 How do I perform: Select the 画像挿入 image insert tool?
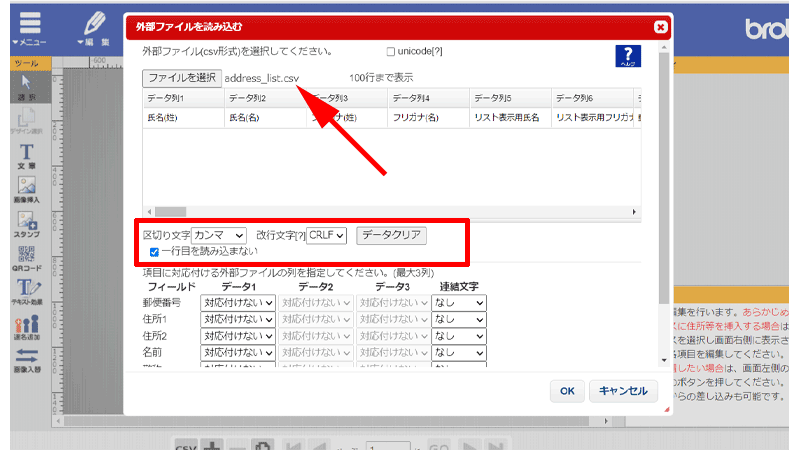[27, 190]
